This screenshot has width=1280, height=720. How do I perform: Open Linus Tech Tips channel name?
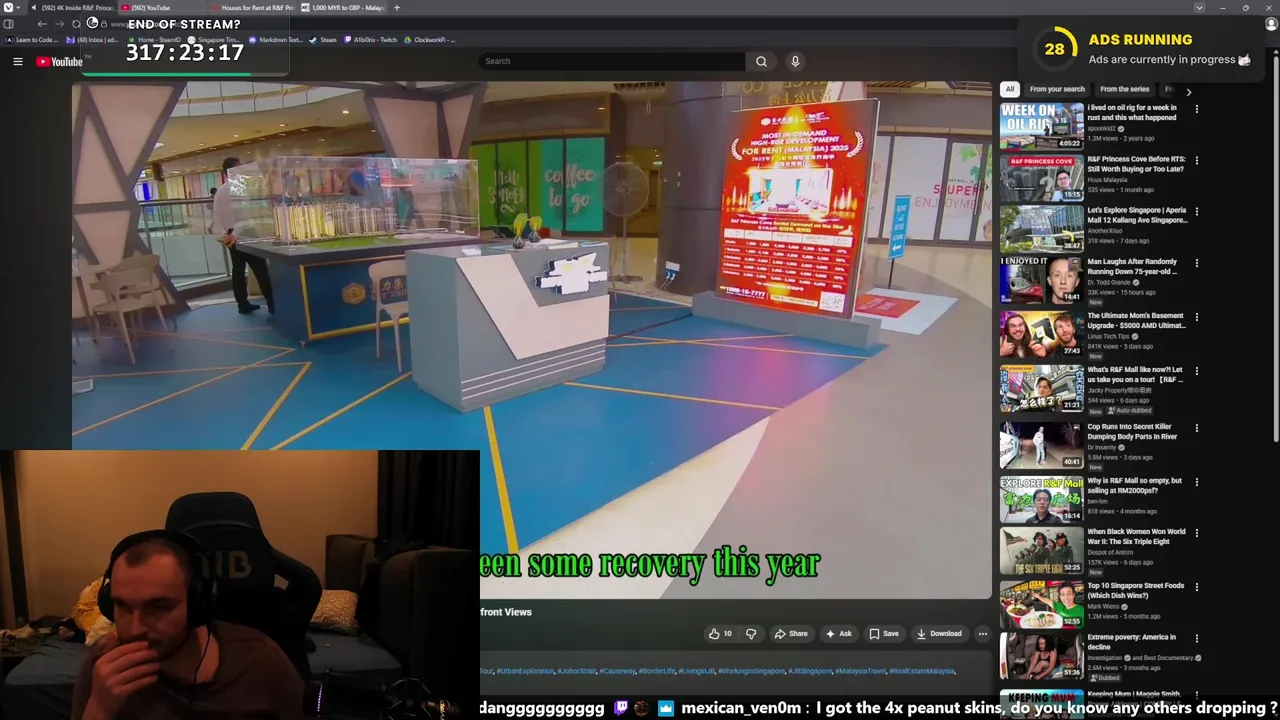[1110, 336]
